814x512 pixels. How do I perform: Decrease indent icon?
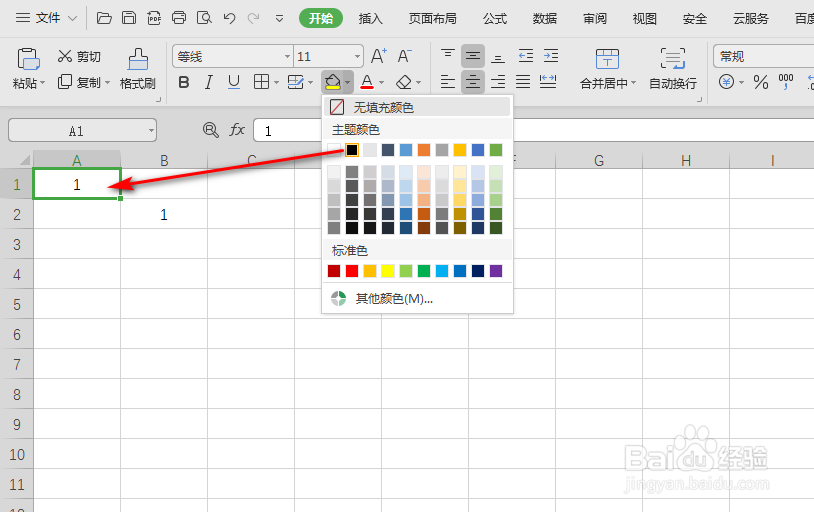525,56
